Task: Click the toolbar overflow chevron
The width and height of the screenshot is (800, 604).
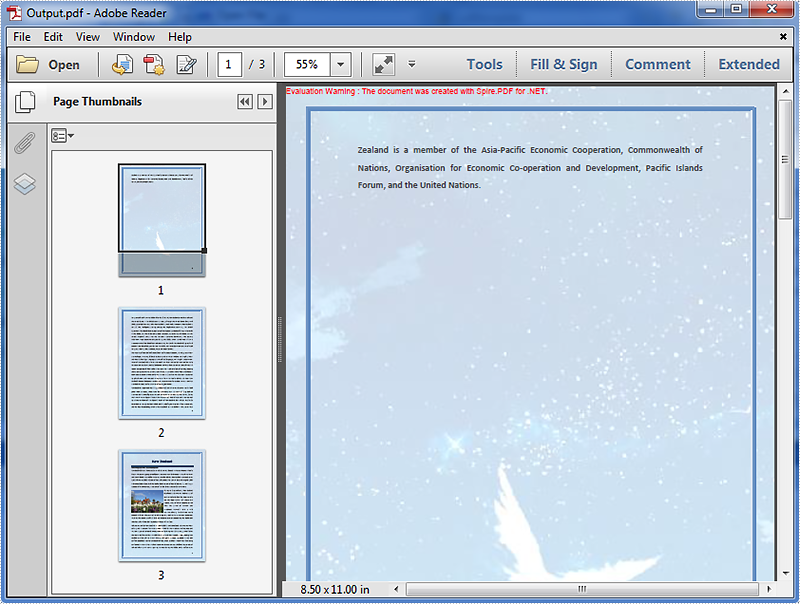Action: pyautogui.click(x=411, y=64)
